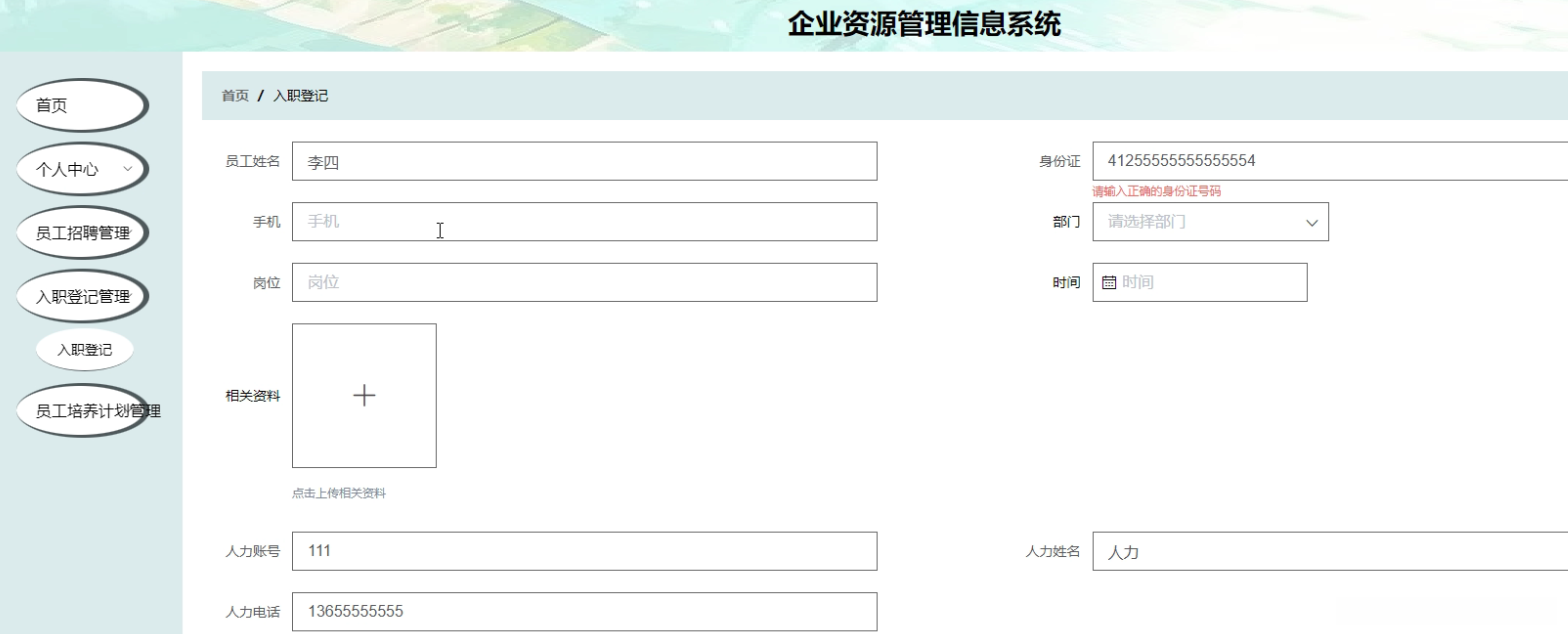
Task: Focus the 岗位 input field
Action: pyautogui.click(x=585, y=282)
